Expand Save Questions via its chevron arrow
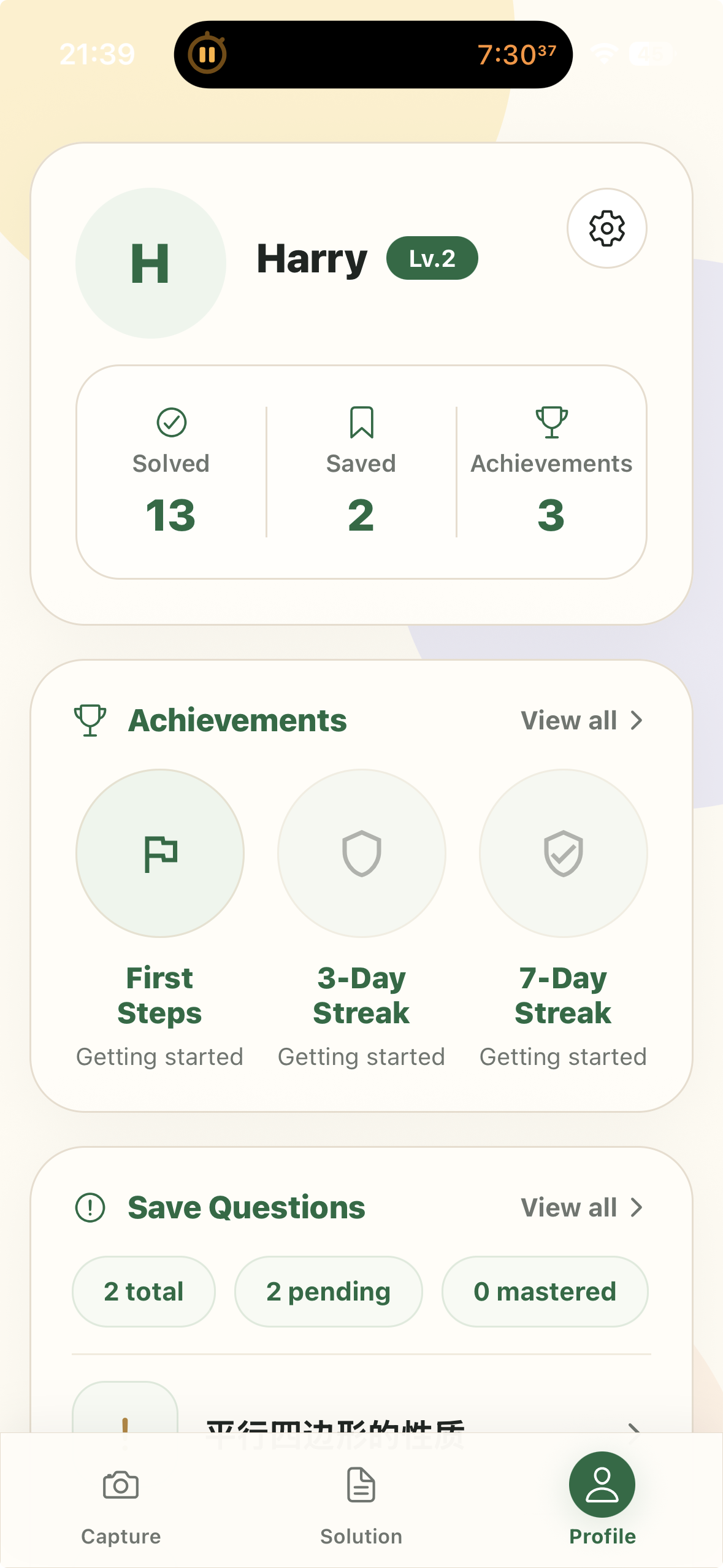 click(637, 1207)
